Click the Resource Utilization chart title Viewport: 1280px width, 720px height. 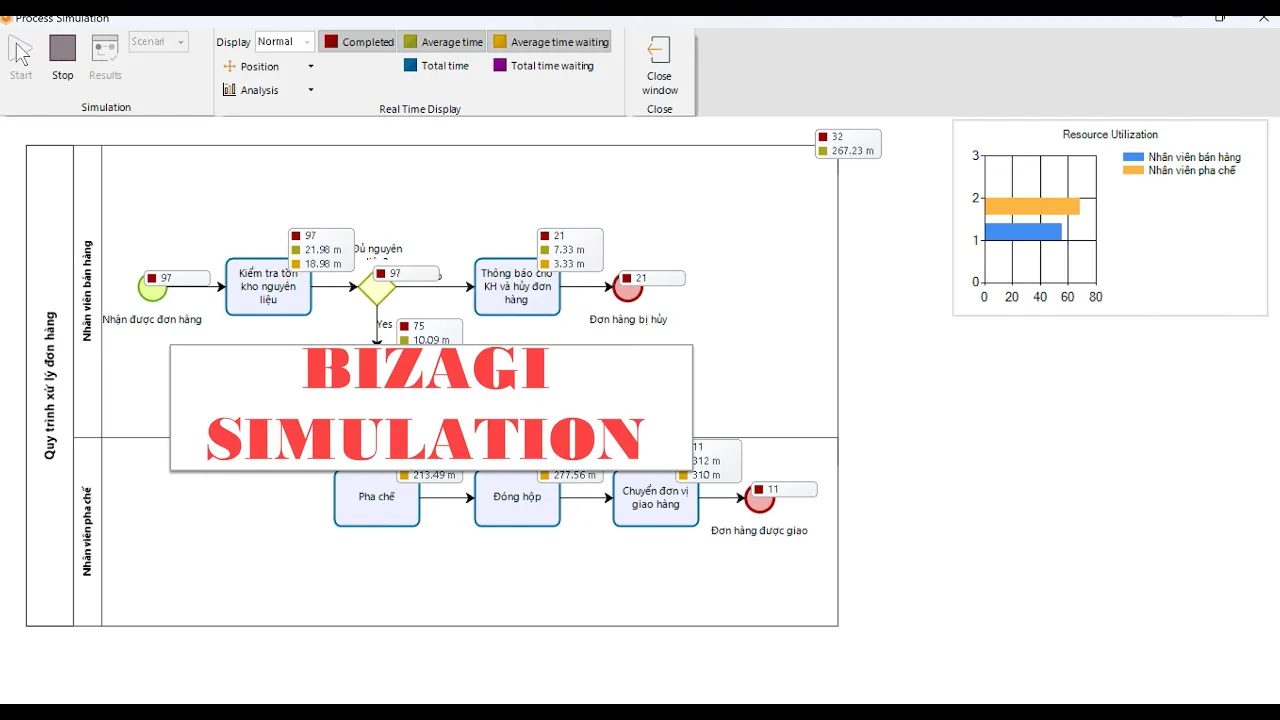1110,134
